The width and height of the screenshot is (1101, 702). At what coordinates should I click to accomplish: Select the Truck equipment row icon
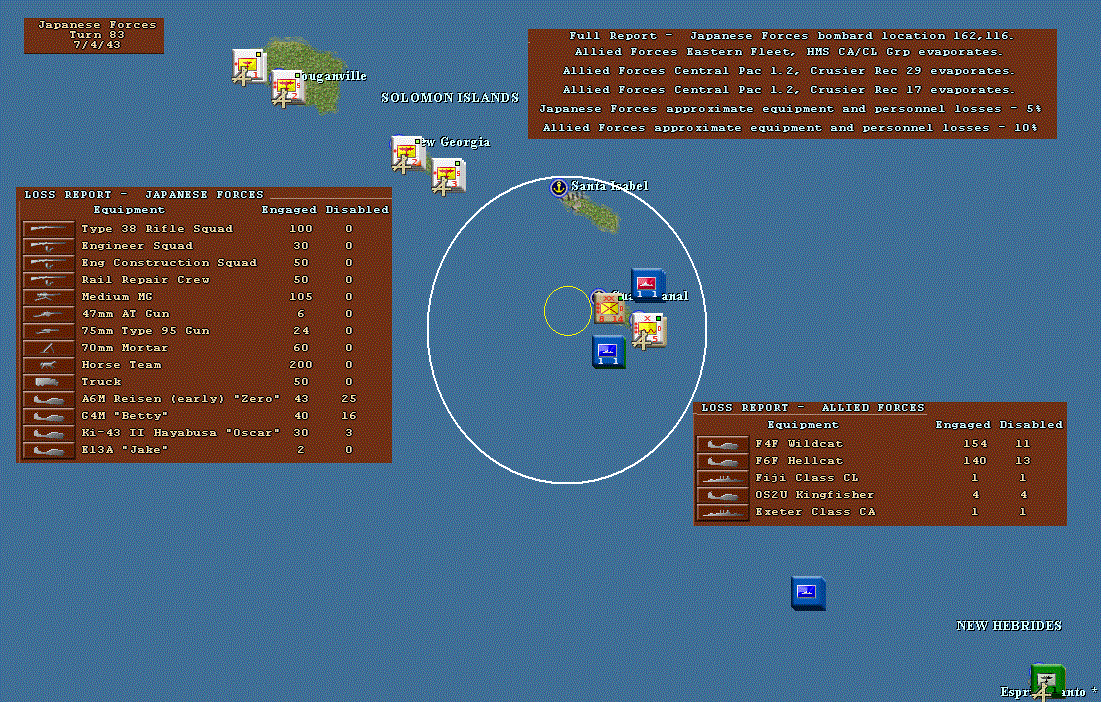pos(48,382)
